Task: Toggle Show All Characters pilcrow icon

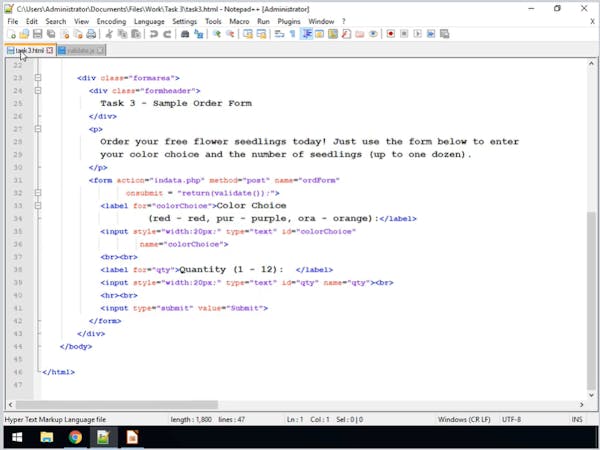Action: click(x=293, y=34)
